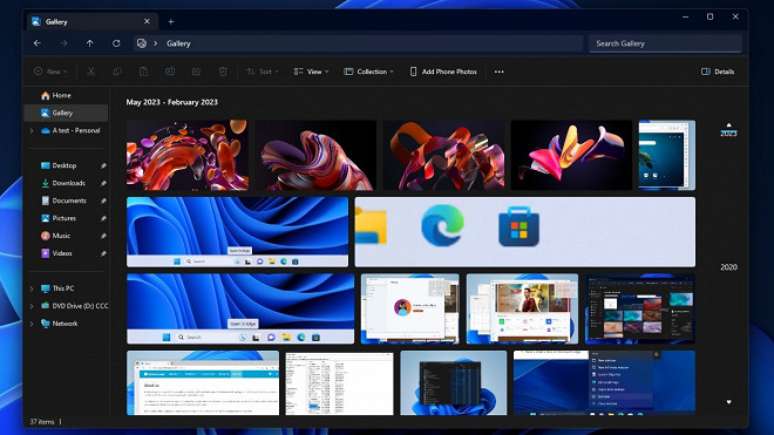Expand the Network node
The width and height of the screenshot is (774, 435).
(x=32, y=324)
